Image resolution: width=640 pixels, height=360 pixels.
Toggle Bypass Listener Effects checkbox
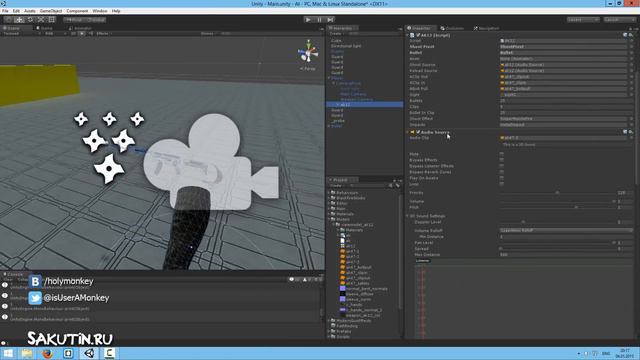coord(502,166)
